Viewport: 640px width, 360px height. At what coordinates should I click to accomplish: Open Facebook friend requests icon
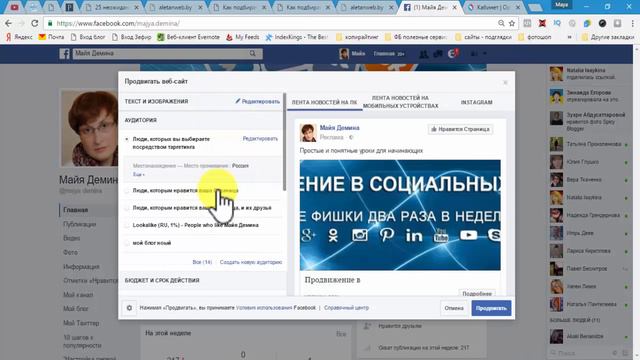point(424,53)
